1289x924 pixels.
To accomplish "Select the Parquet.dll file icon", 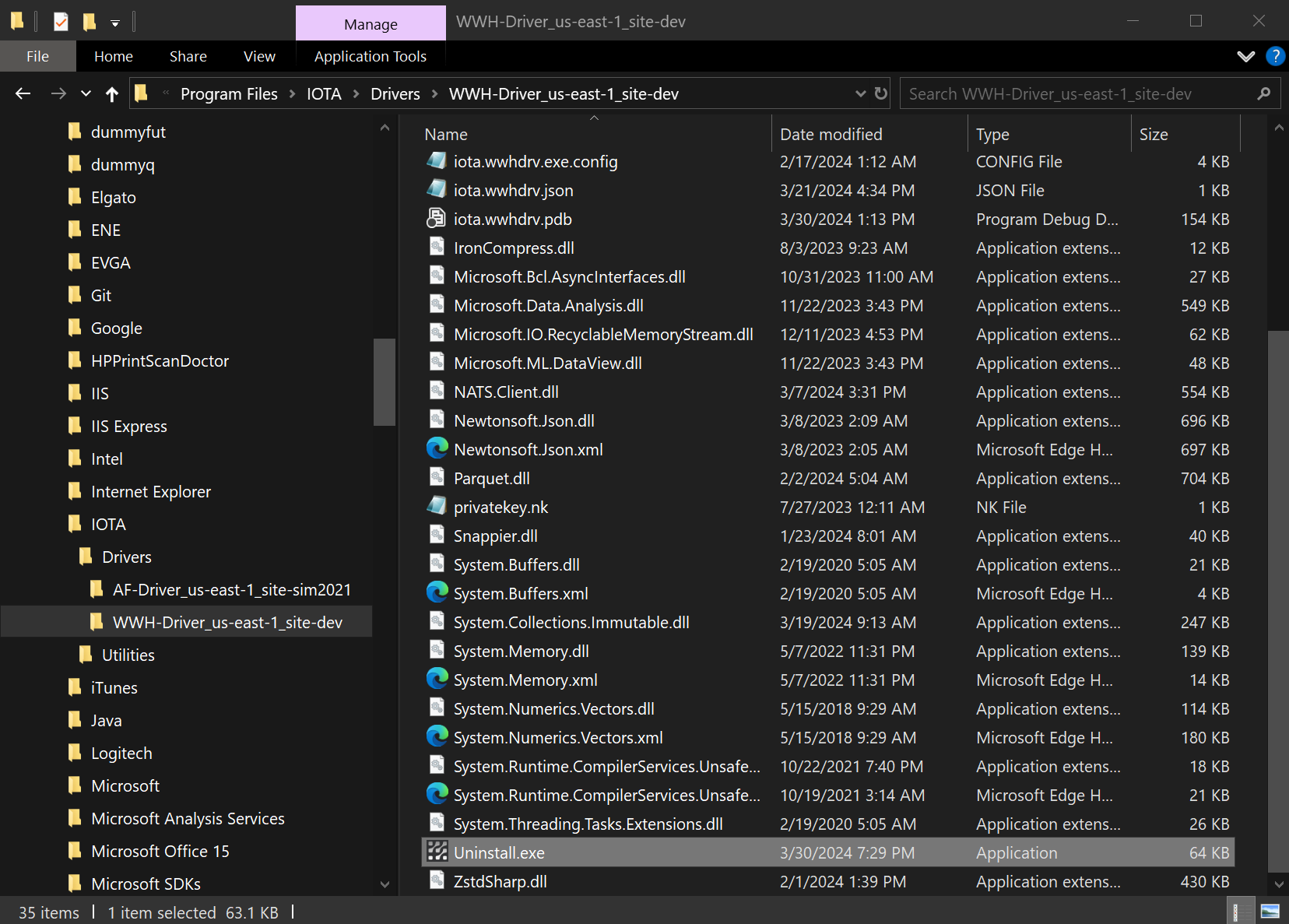I will pos(437,478).
